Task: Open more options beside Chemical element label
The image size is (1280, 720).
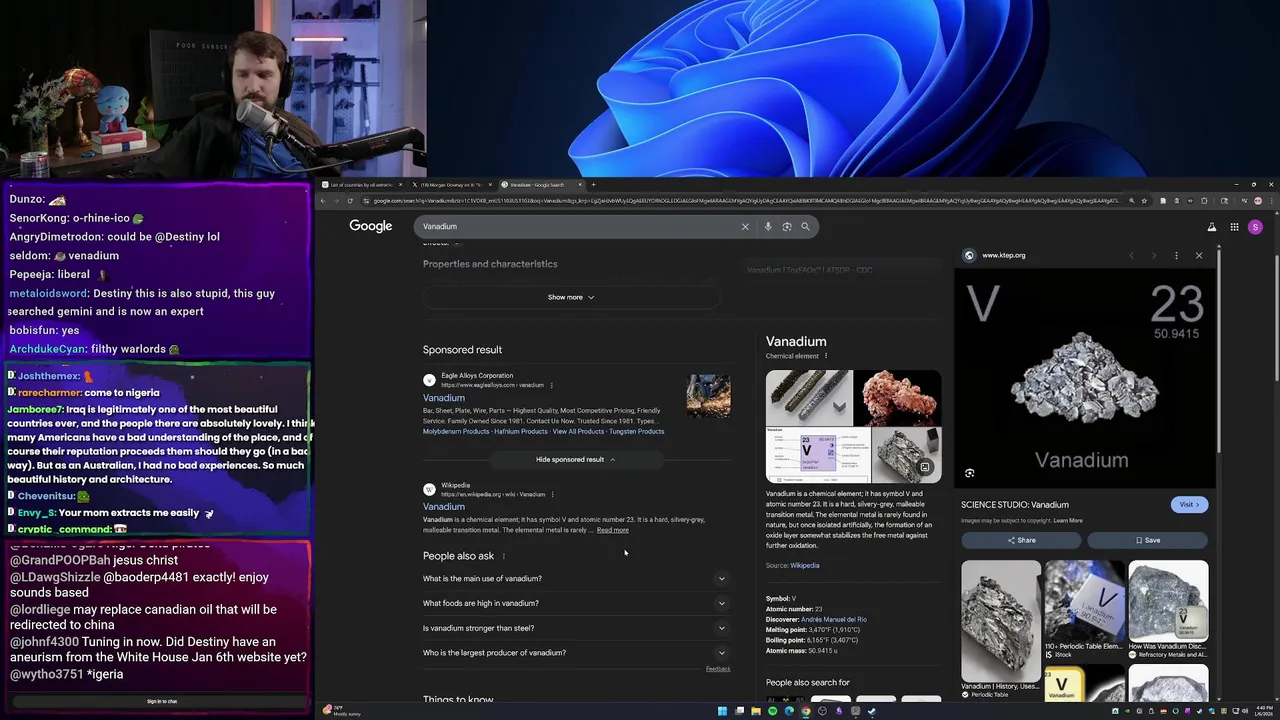Action: coord(826,356)
